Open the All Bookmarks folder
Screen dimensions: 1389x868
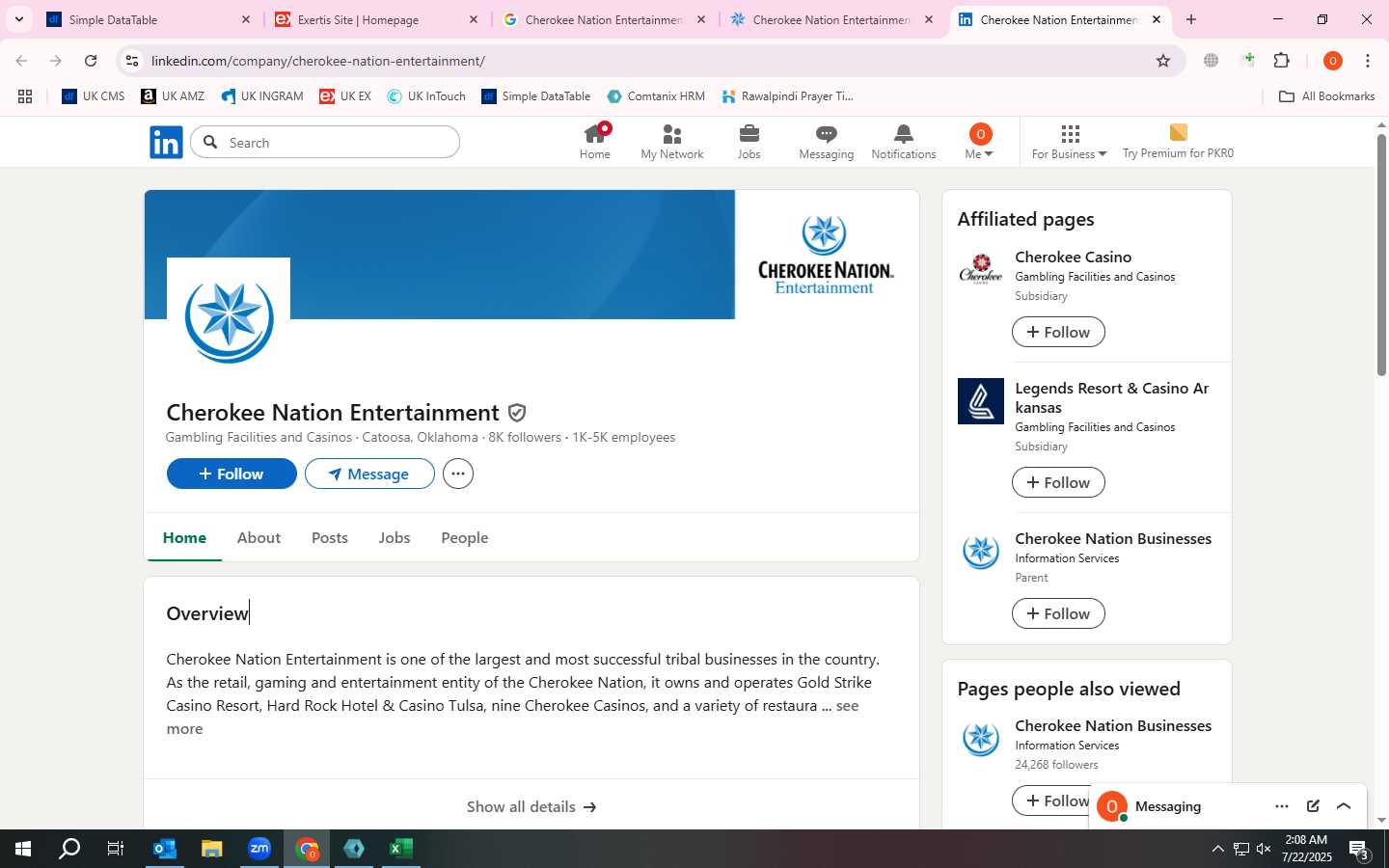[x=1326, y=96]
